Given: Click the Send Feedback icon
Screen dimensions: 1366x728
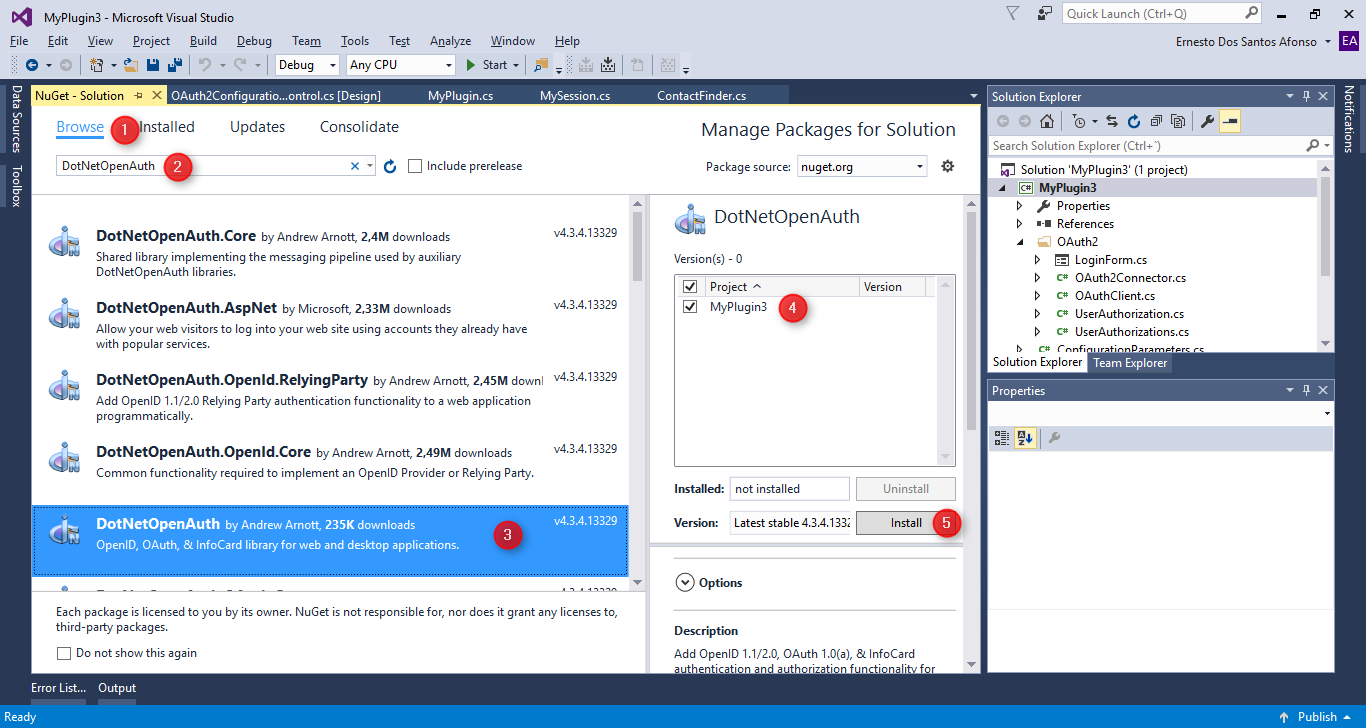Looking at the screenshot, I should 1045,13.
